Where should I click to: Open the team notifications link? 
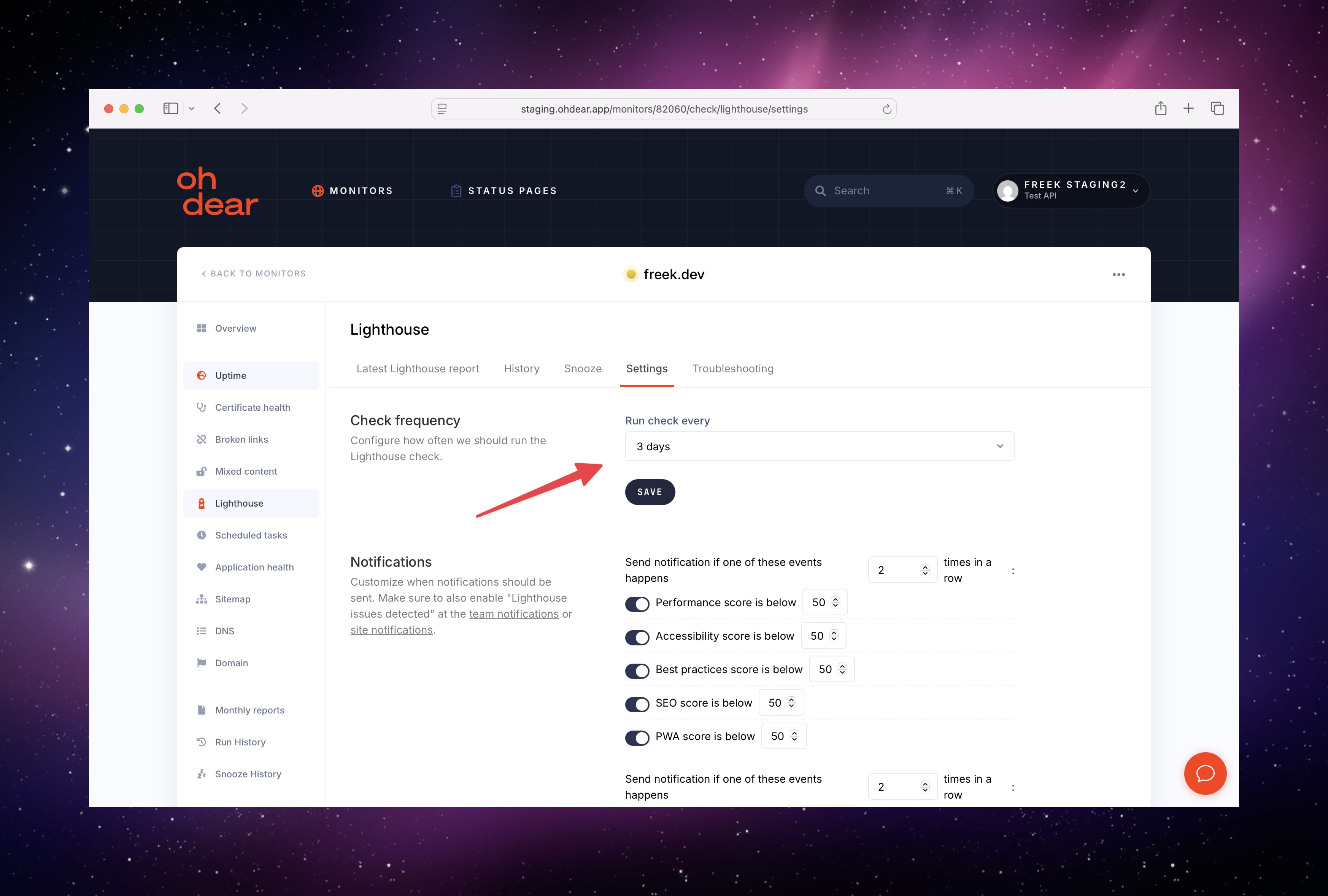pyautogui.click(x=514, y=614)
